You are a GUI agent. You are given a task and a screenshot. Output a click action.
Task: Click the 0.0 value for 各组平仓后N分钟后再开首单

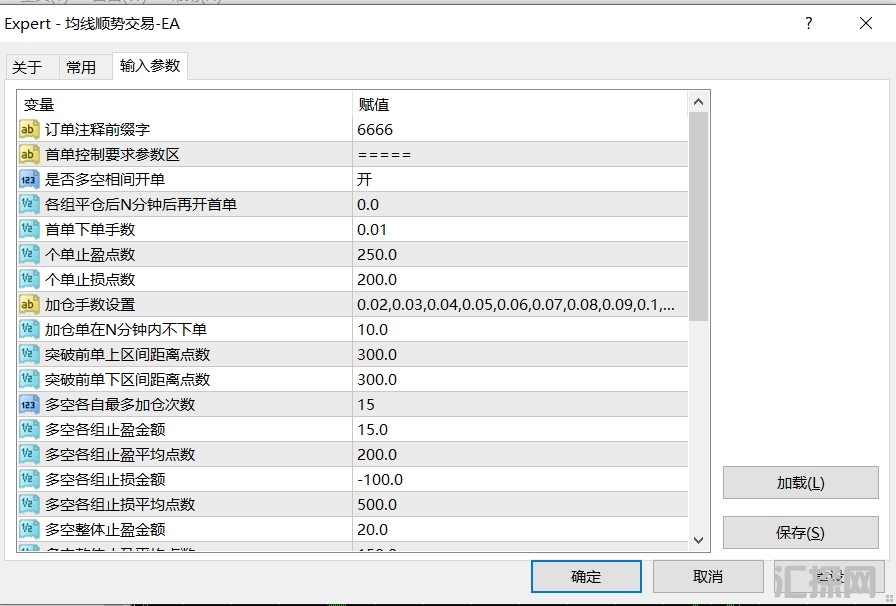click(x=368, y=205)
